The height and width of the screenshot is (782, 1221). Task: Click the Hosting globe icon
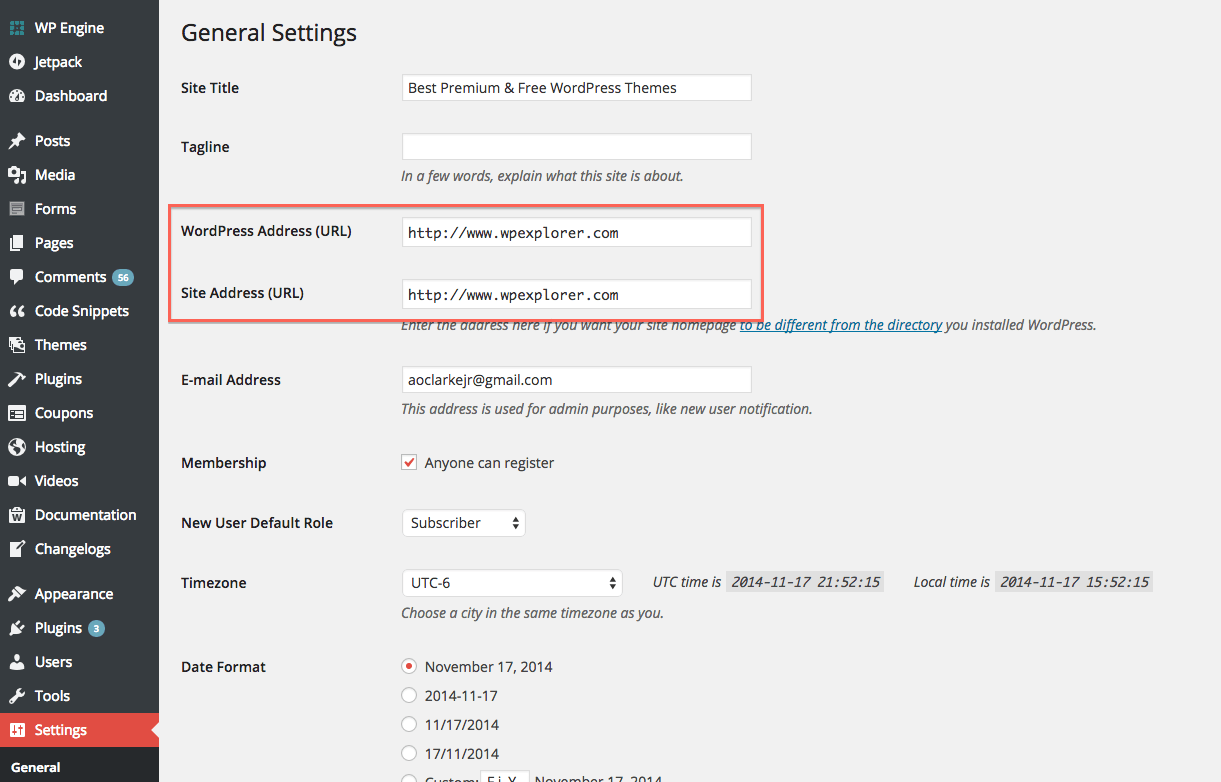(17, 447)
